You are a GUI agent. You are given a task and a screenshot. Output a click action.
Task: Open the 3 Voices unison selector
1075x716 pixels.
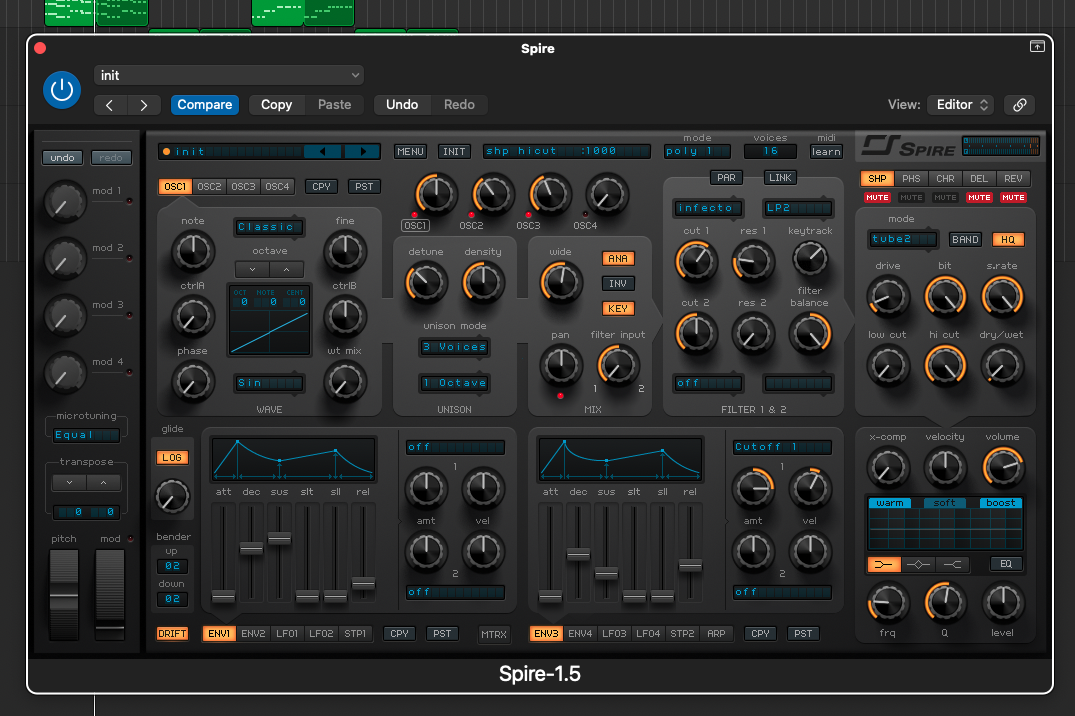tap(455, 347)
